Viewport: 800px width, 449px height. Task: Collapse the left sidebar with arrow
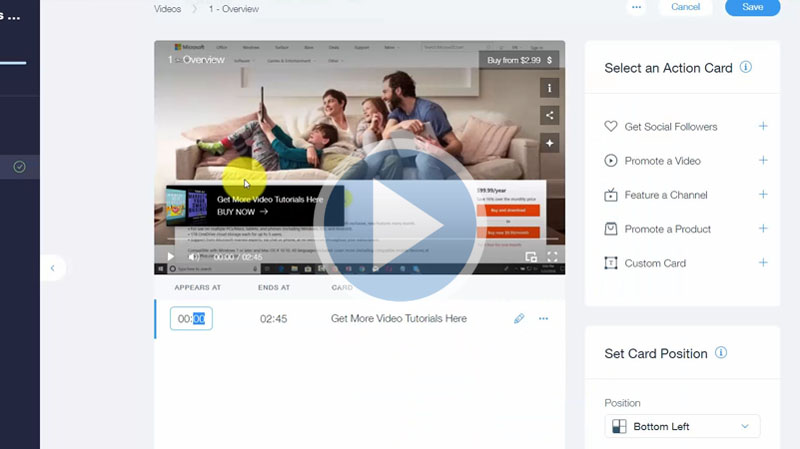pyautogui.click(x=52, y=268)
